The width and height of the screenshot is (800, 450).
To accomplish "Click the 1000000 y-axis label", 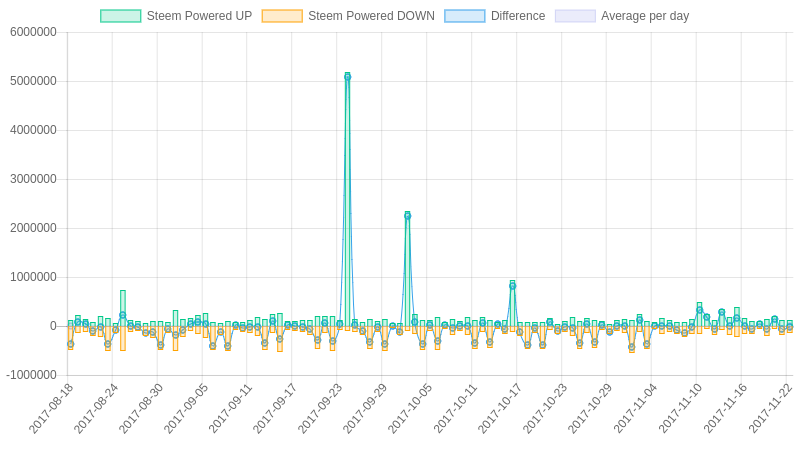I will click(x=33, y=277).
